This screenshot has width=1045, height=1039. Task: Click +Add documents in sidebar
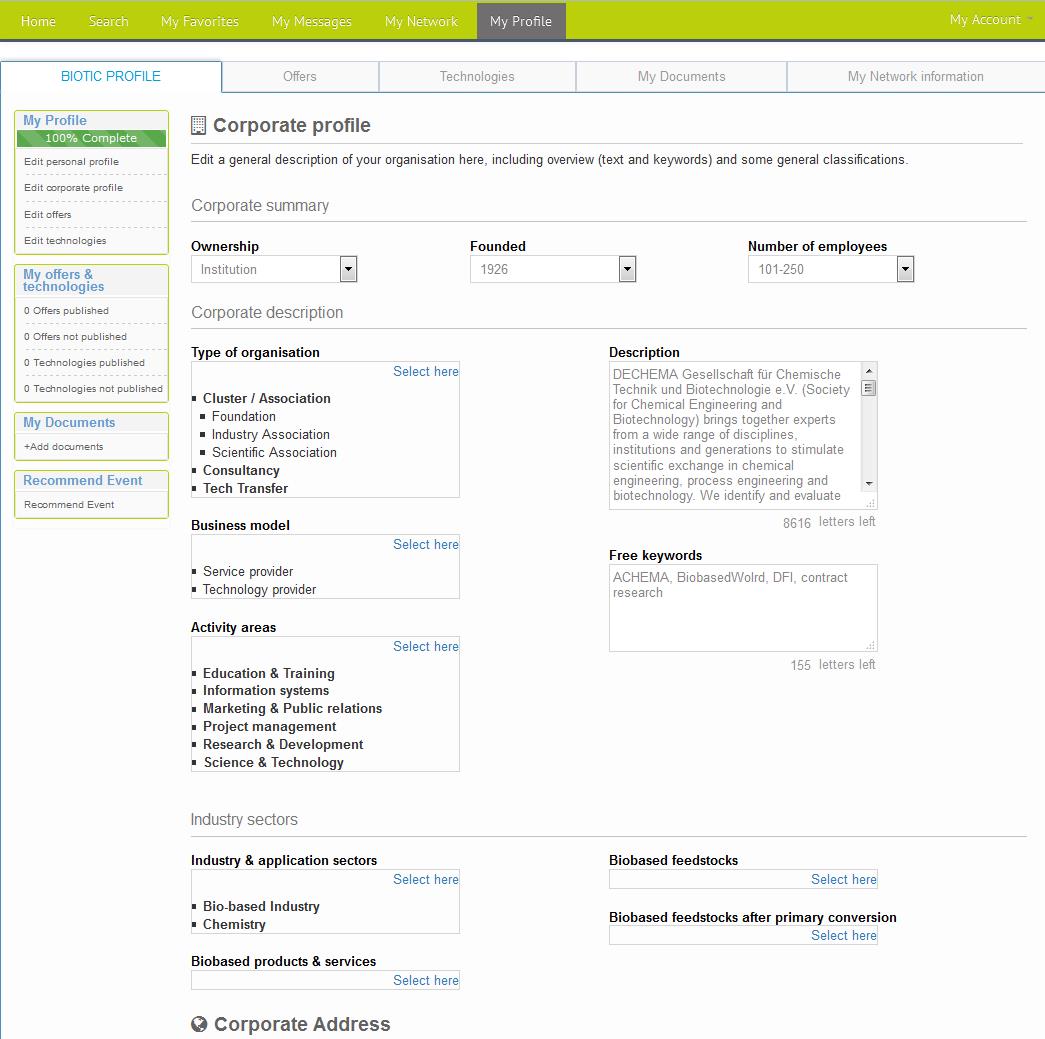pos(63,446)
